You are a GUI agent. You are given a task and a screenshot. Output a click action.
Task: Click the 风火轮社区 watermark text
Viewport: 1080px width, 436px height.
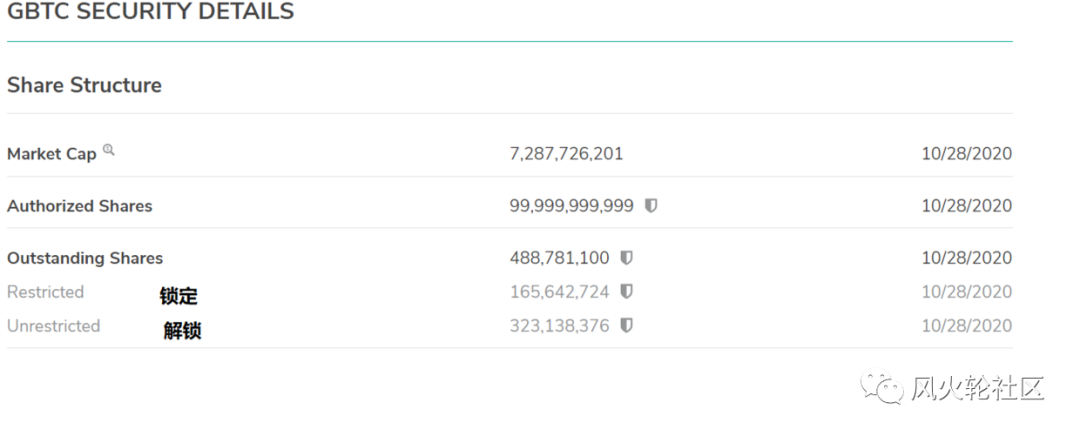[x=978, y=388]
